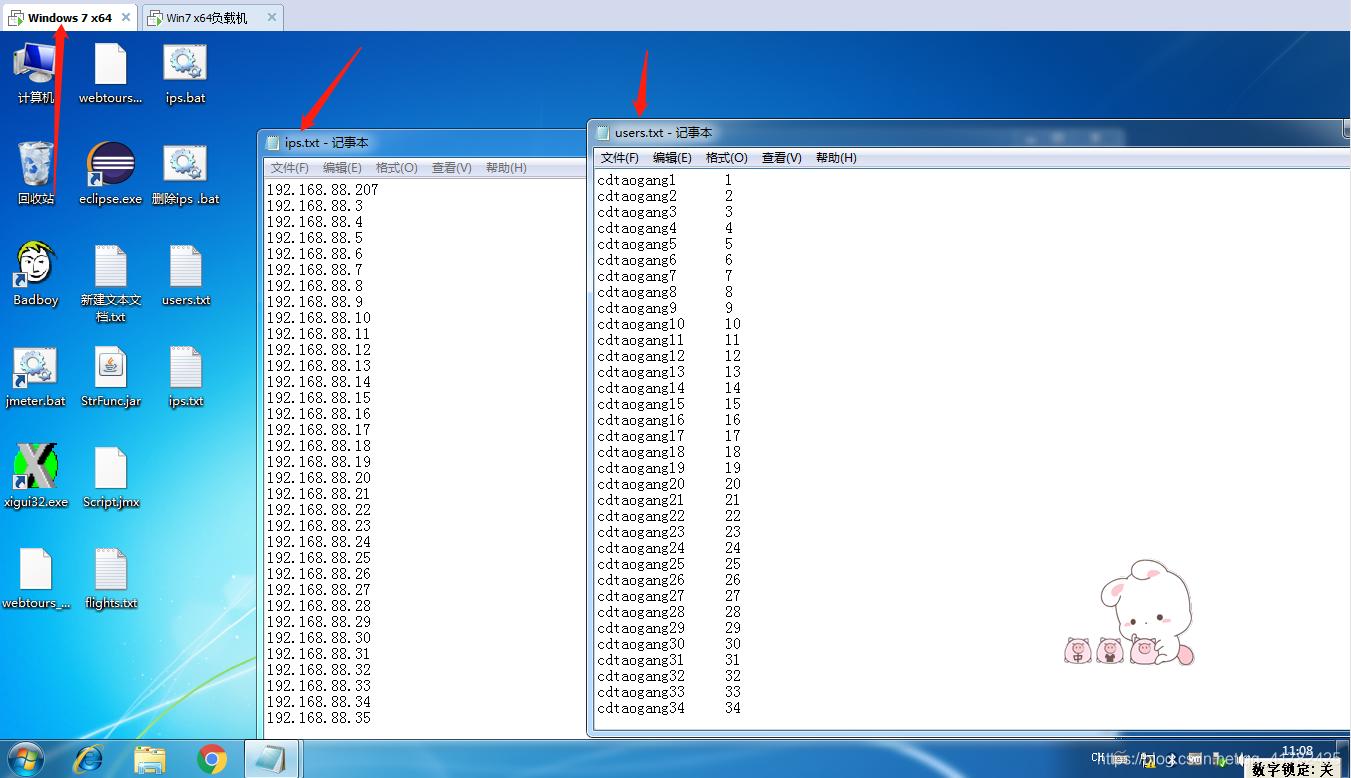Screen dimensions: 1351x778
Task: Select users.txt desktop file icon
Action: pyautogui.click(x=186, y=274)
